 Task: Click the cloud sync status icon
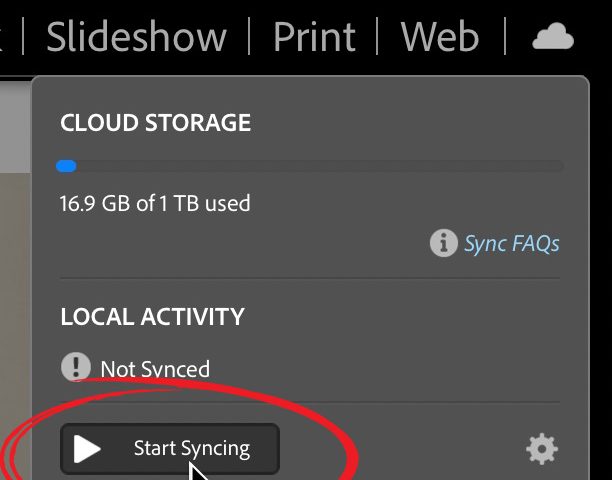coord(553,38)
